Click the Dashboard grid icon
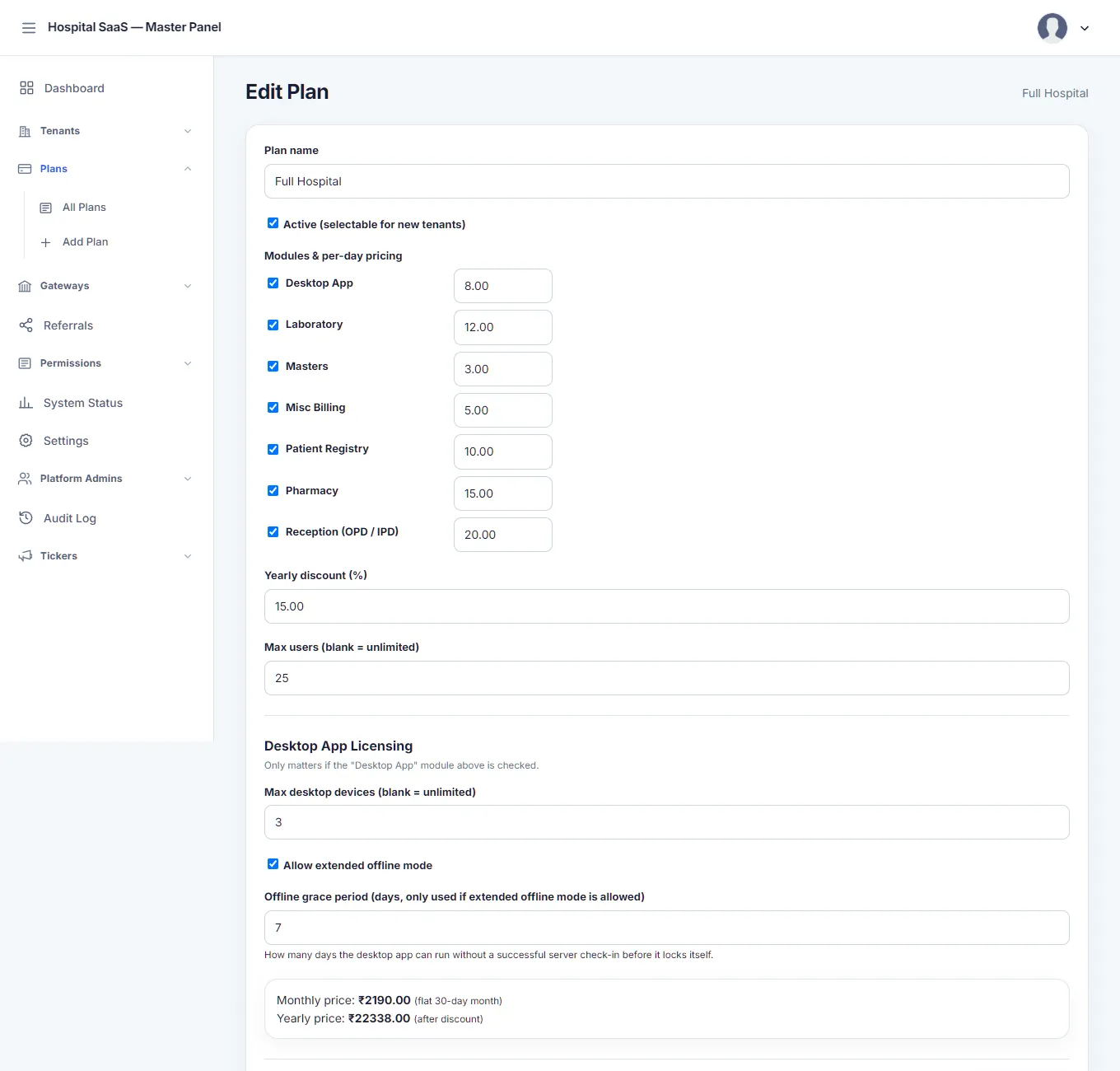1120x1071 pixels. click(26, 88)
